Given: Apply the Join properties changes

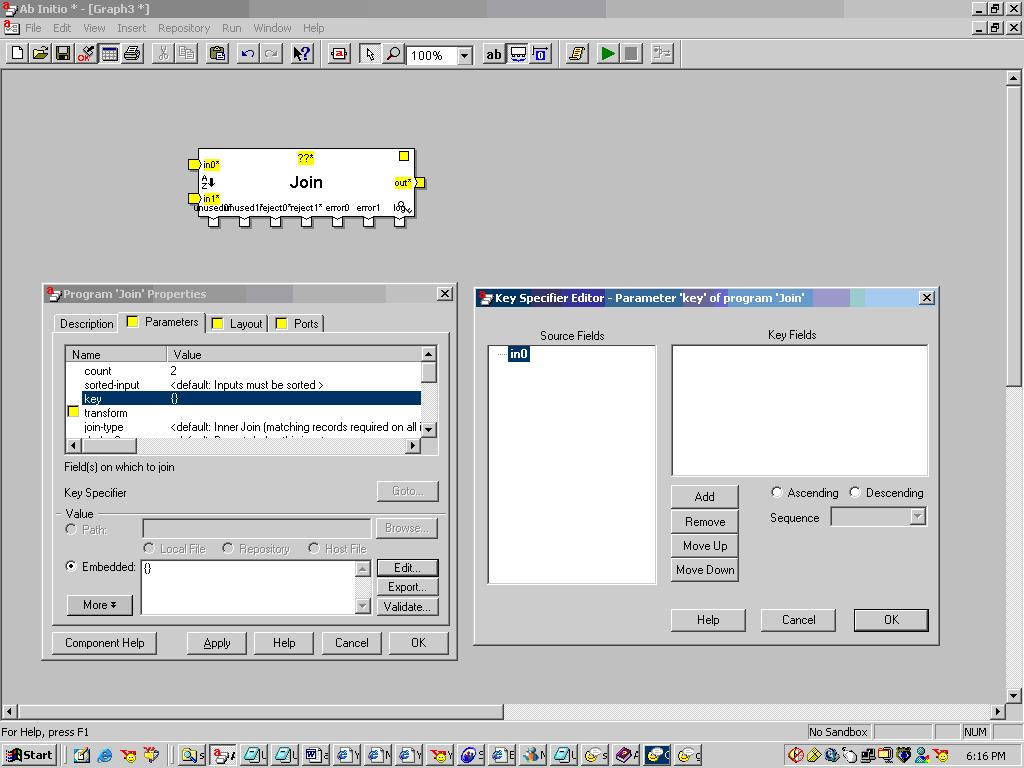Looking at the screenshot, I should point(216,643).
